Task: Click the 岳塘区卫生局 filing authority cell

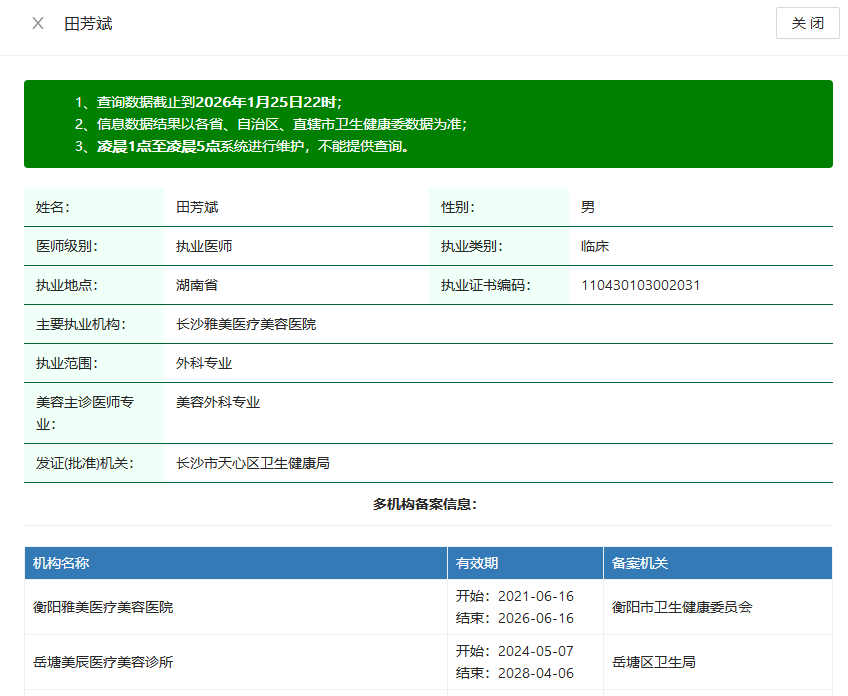Action: pyautogui.click(x=654, y=662)
